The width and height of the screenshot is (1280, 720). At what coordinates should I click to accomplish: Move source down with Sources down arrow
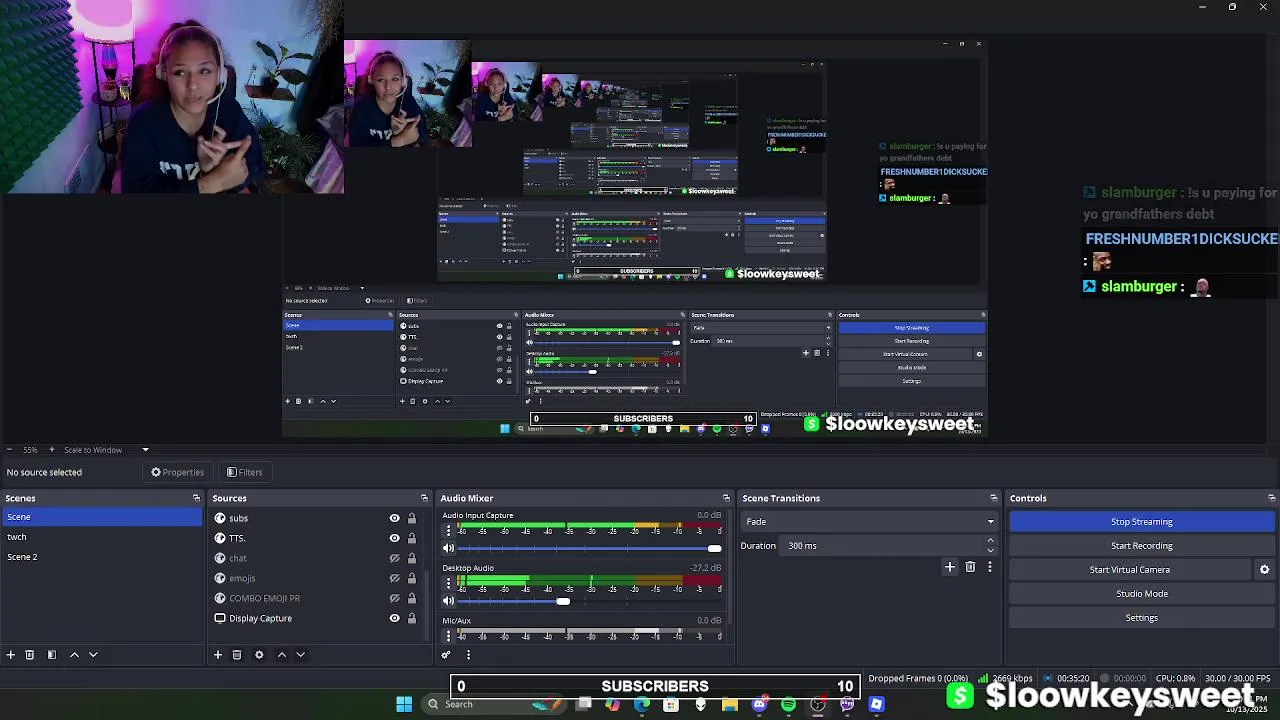coord(300,655)
